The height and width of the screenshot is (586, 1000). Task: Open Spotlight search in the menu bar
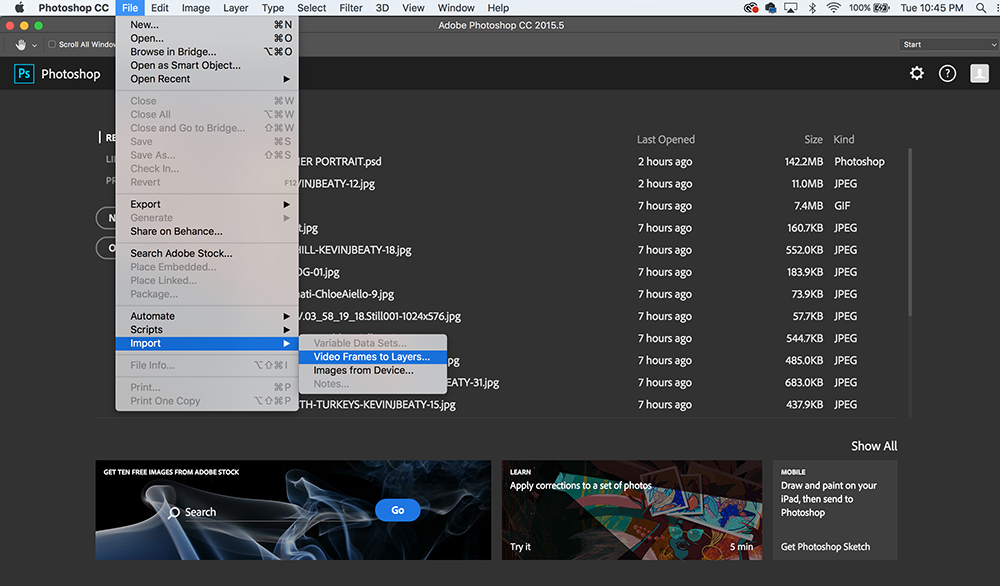[981, 8]
